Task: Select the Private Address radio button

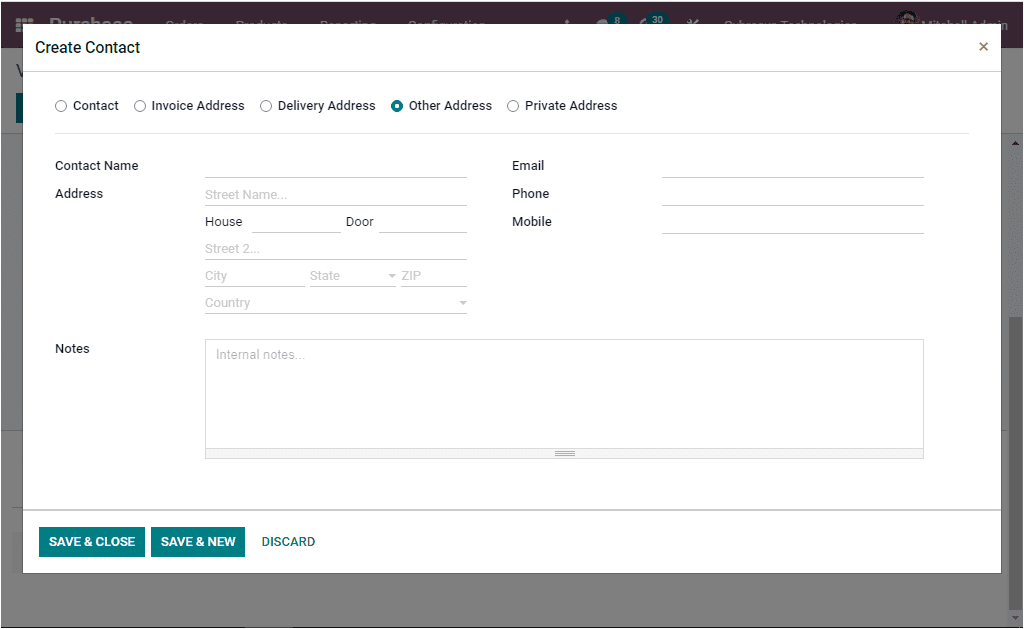Action: [513, 105]
